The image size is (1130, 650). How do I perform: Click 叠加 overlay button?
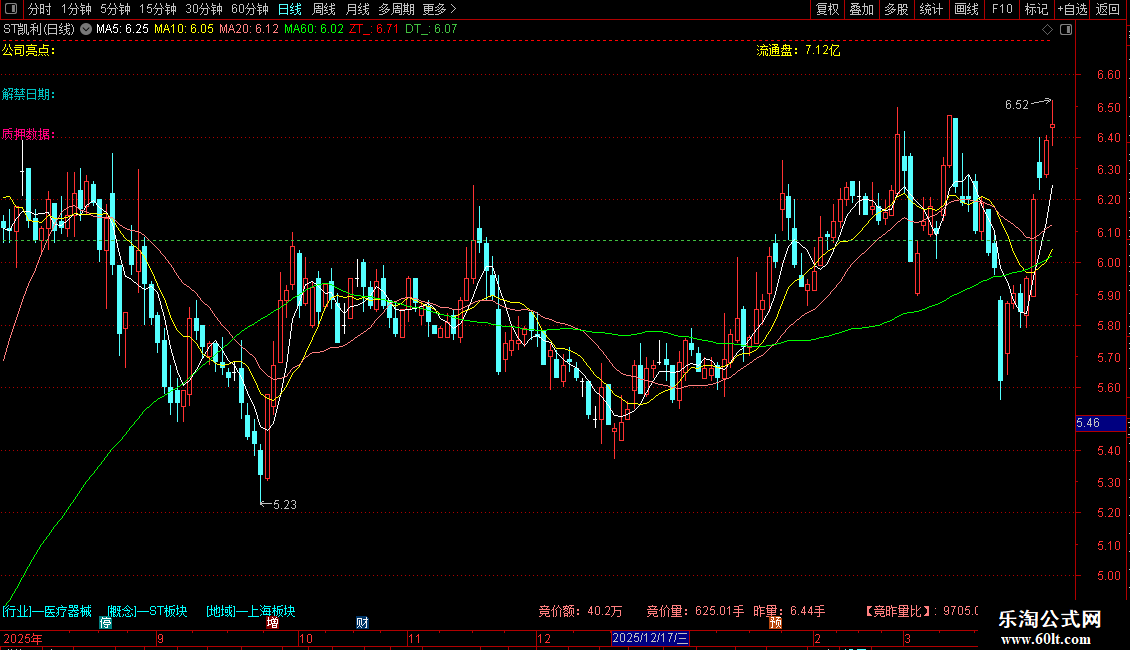coord(862,9)
